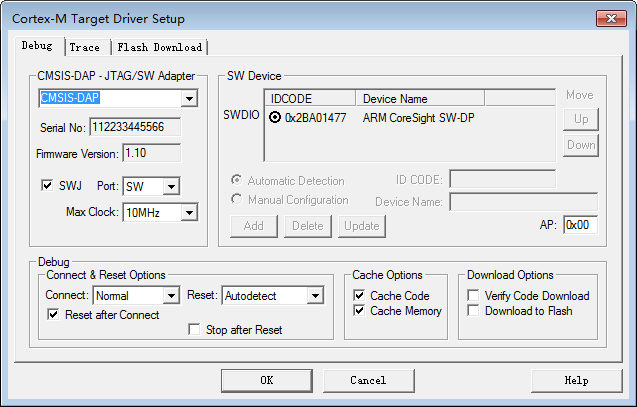Click the IDCODE column header
637x407 pixels.
310,99
